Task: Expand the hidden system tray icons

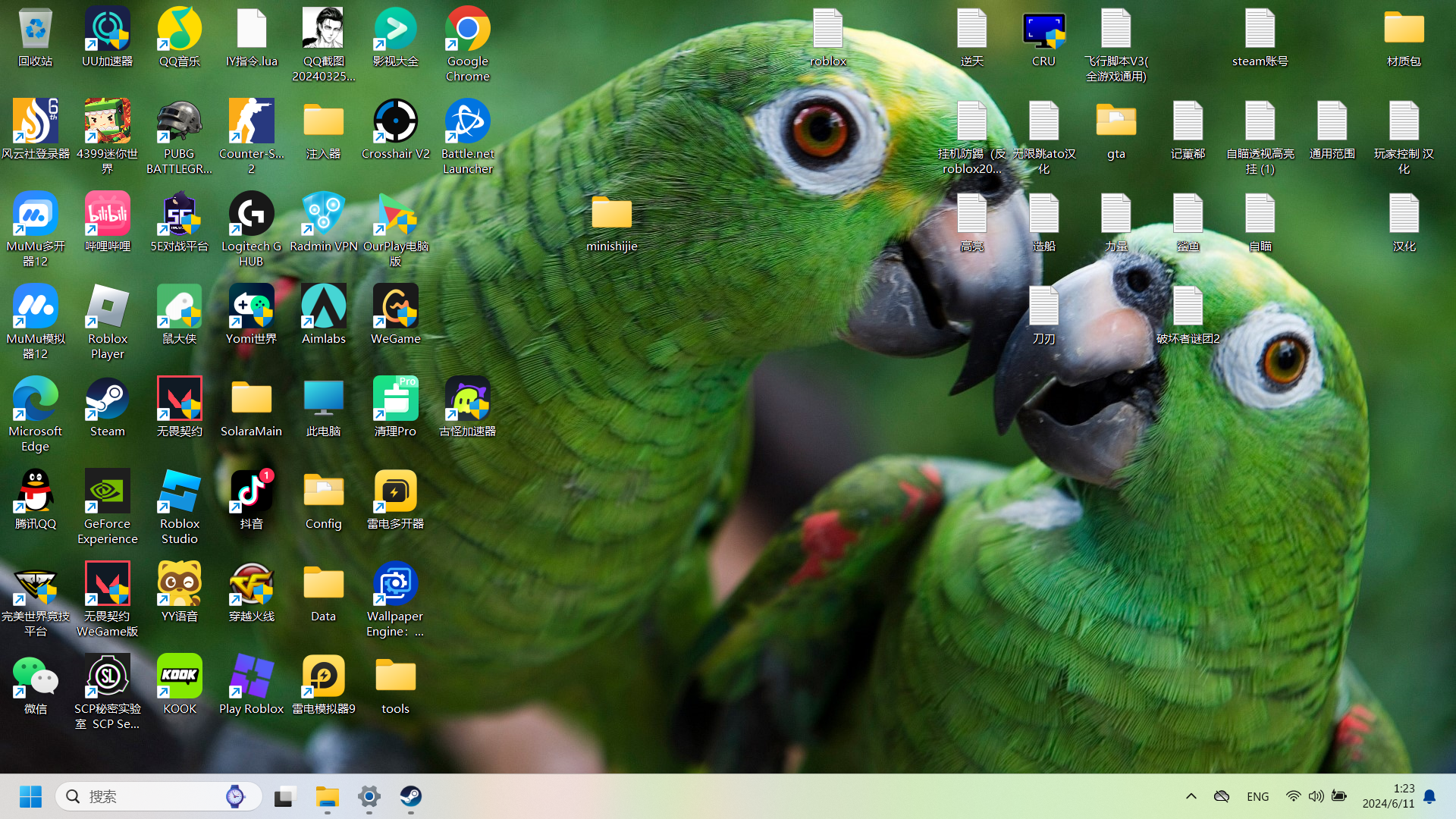Action: click(x=1191, y=796)
